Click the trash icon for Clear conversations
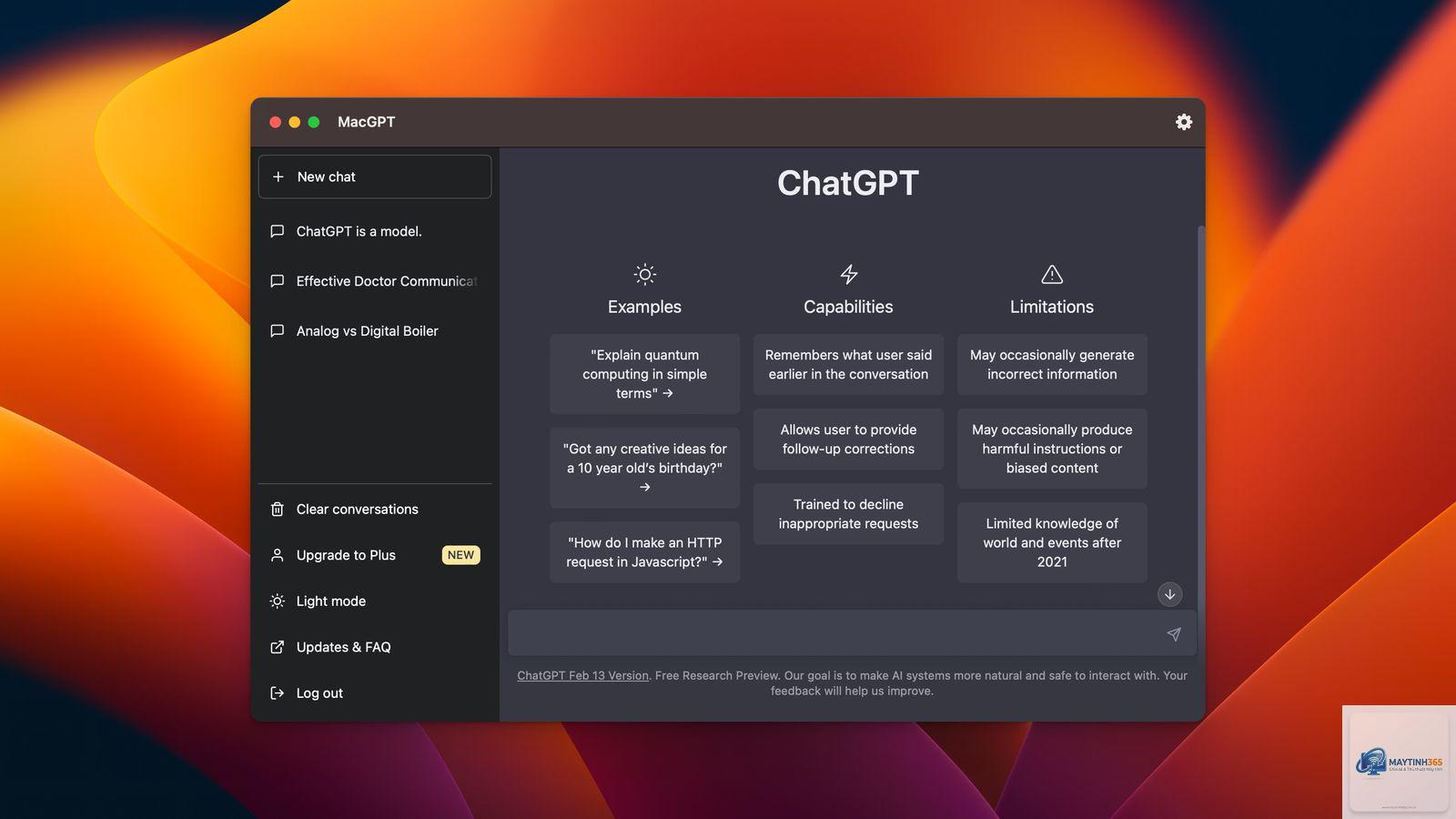The height and width of the screenshot is (819, 1456). 278,510
